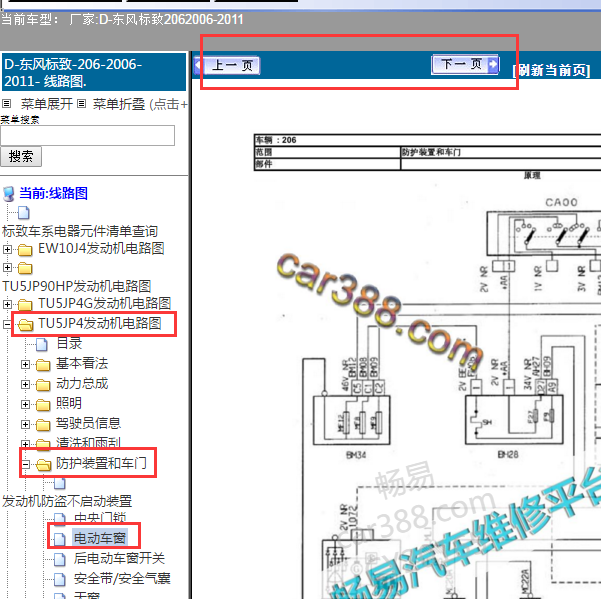This screenshot has height=599, width=601.
Task: Click page icon above 标致车系电器元件清单查询
Action: (23, 212)
